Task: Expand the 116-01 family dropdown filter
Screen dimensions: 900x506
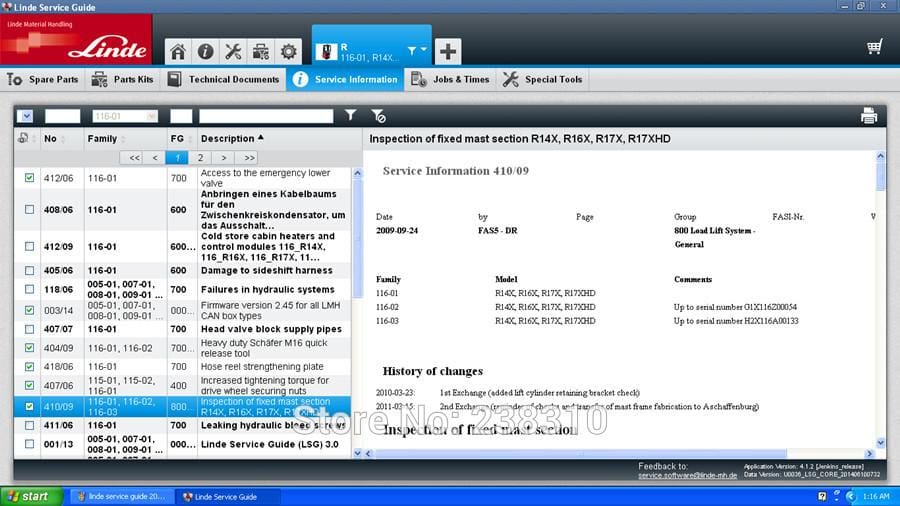Action: 152,116
